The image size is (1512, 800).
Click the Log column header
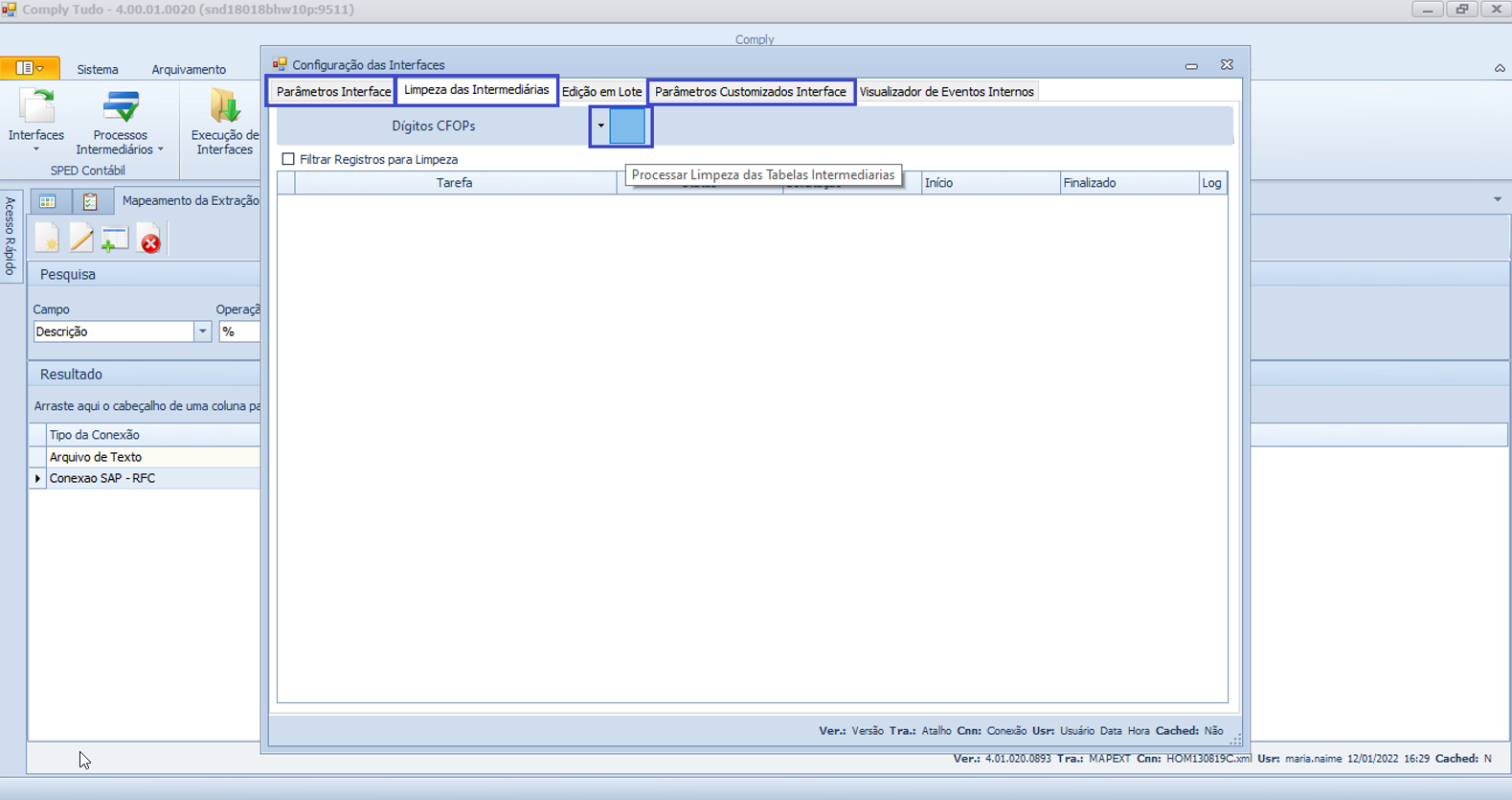tap(1212, 183)
